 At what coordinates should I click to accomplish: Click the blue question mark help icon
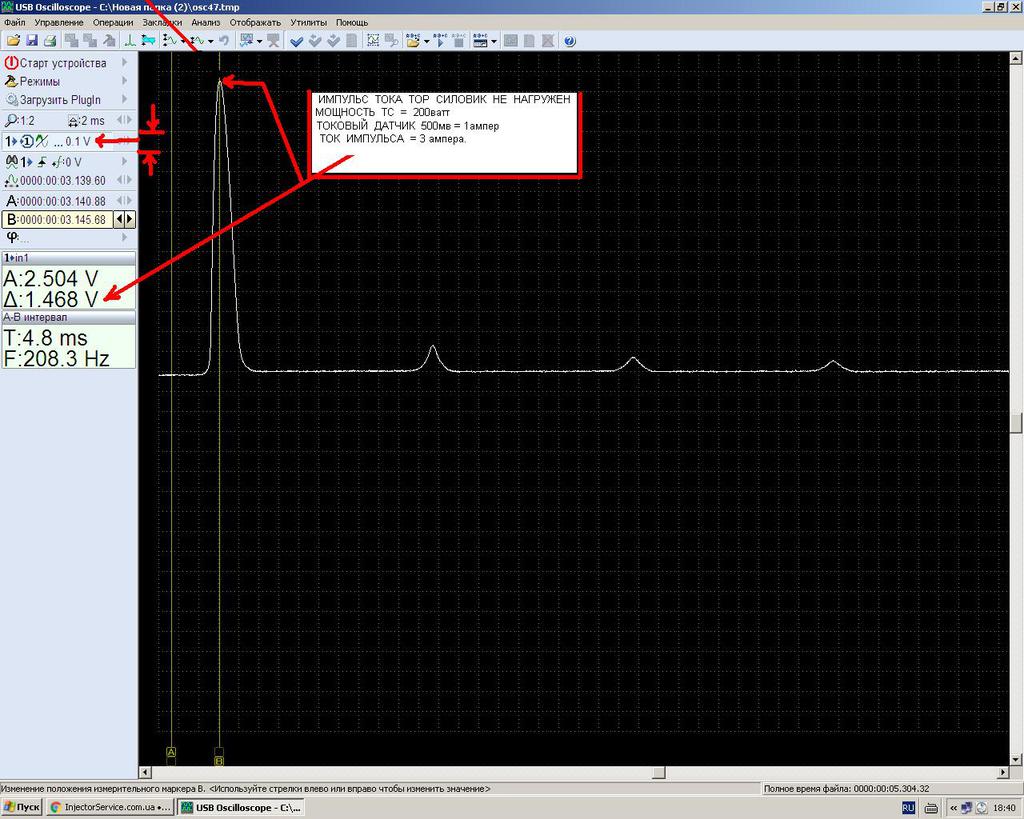(569, 41)
